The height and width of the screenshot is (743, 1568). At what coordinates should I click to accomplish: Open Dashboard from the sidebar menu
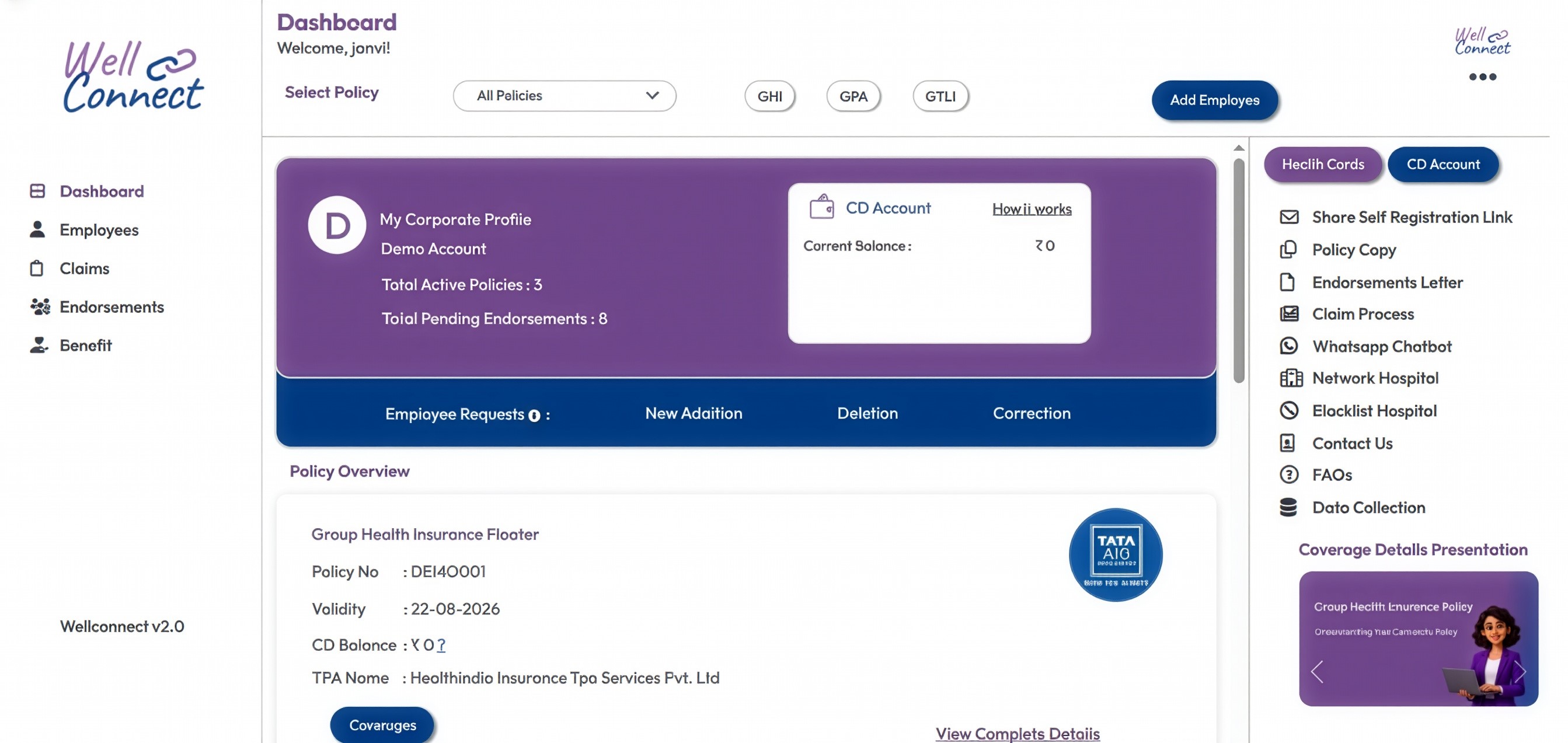[x=102, y=191]
